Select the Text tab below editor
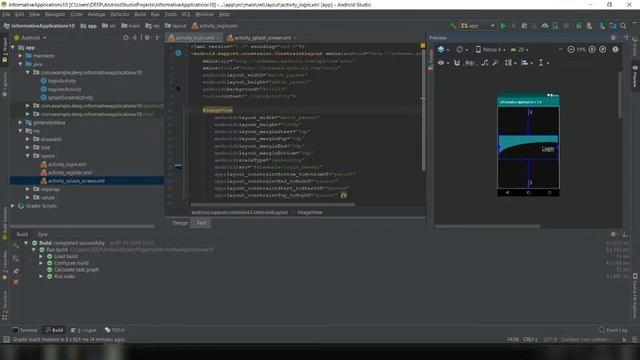The height and width of the screenshot is (360, 640). [201, 223]
